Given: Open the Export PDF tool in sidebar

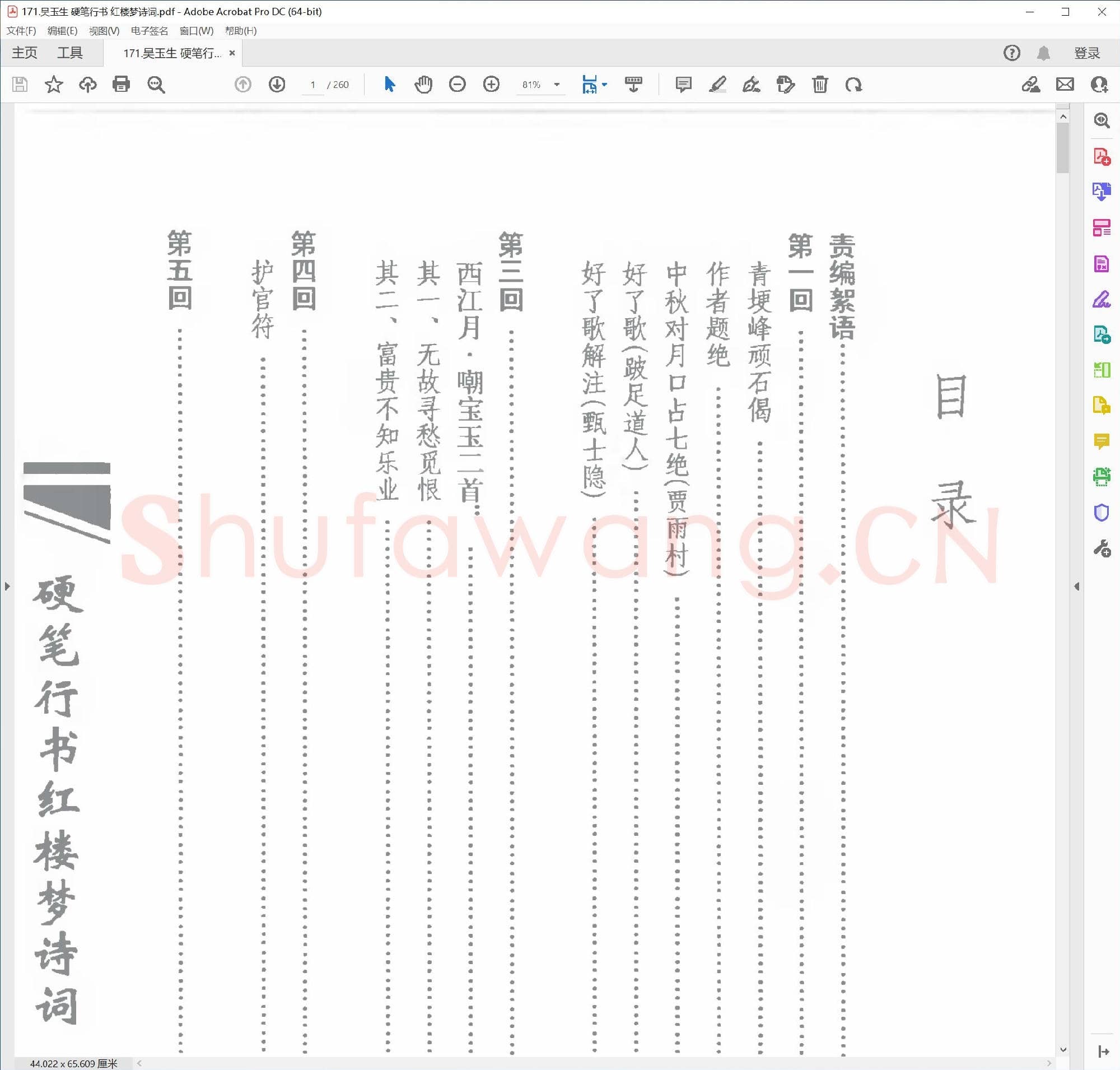Looking at the screenshot, I should click(x=1102, y=192).
